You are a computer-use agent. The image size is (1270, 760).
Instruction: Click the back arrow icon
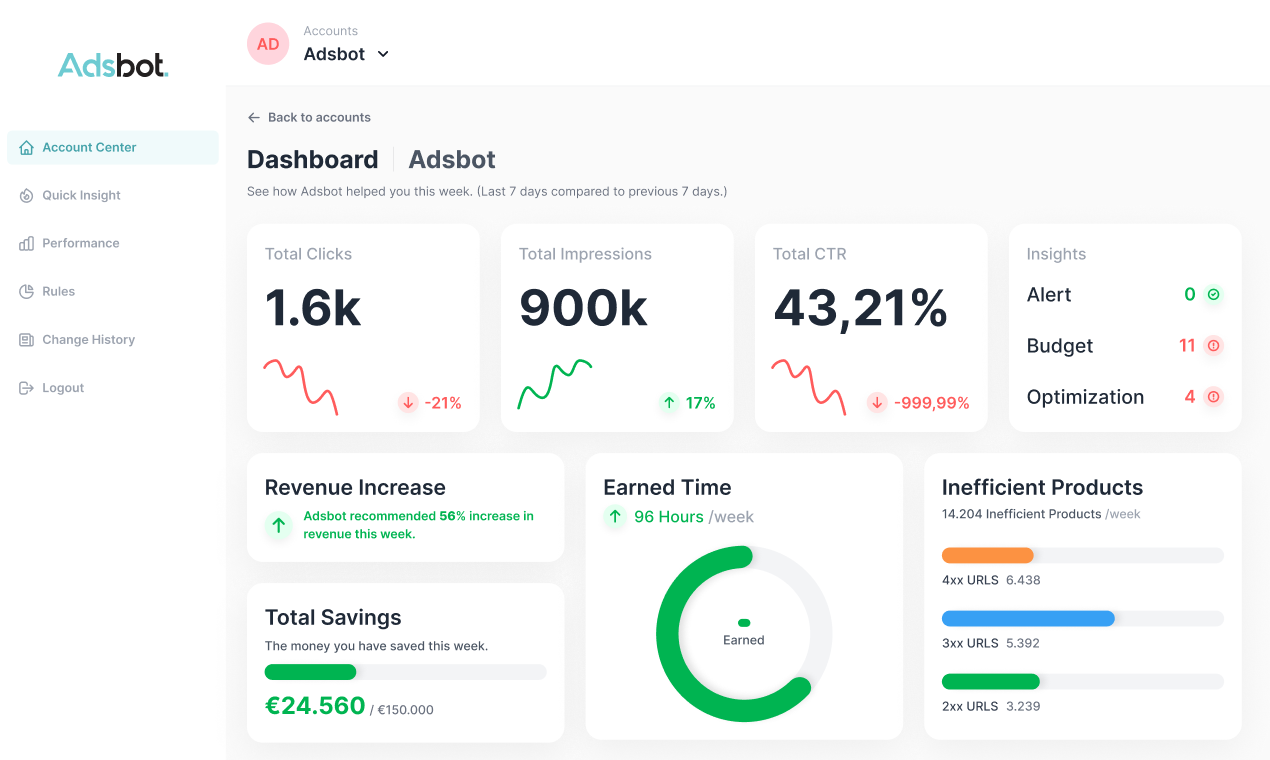tap(254, 117)
